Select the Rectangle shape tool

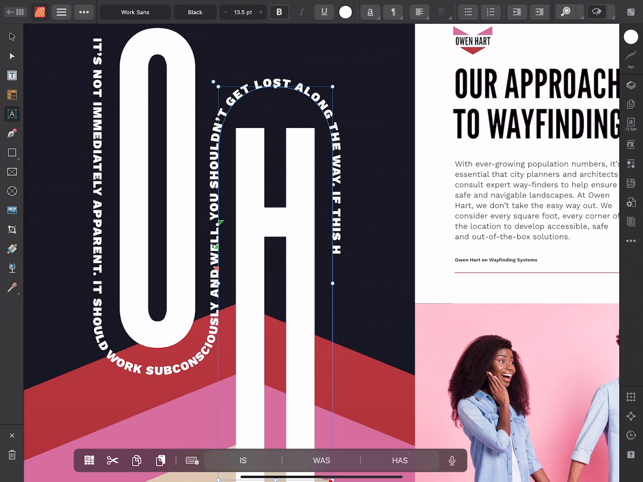tap(12, 153)
